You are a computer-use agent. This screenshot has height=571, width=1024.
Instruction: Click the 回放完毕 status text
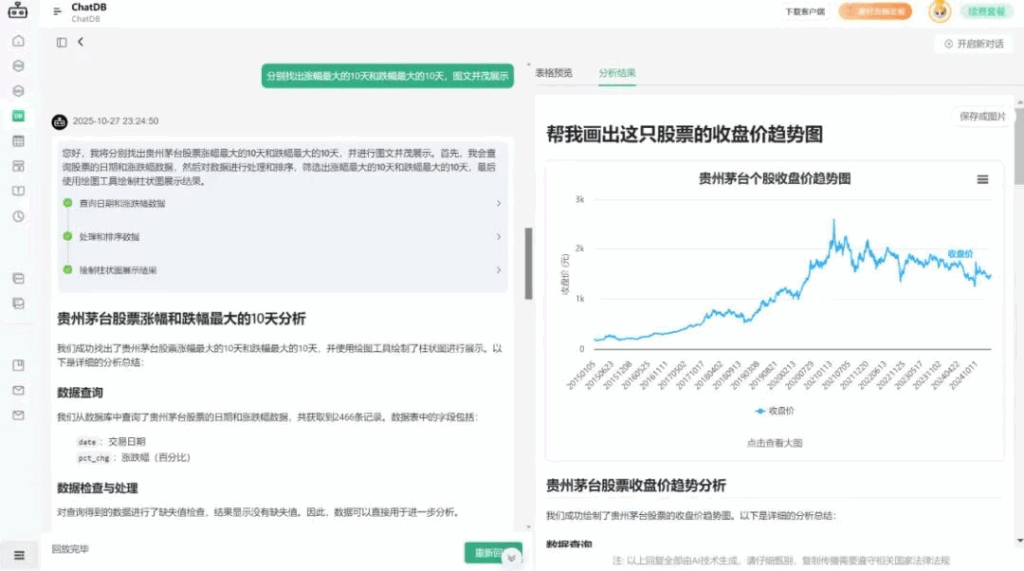70,549
